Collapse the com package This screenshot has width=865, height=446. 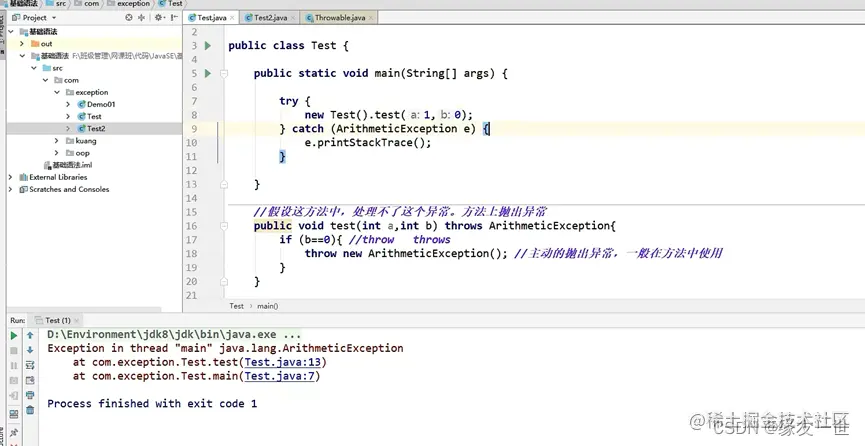pos(45,80)
